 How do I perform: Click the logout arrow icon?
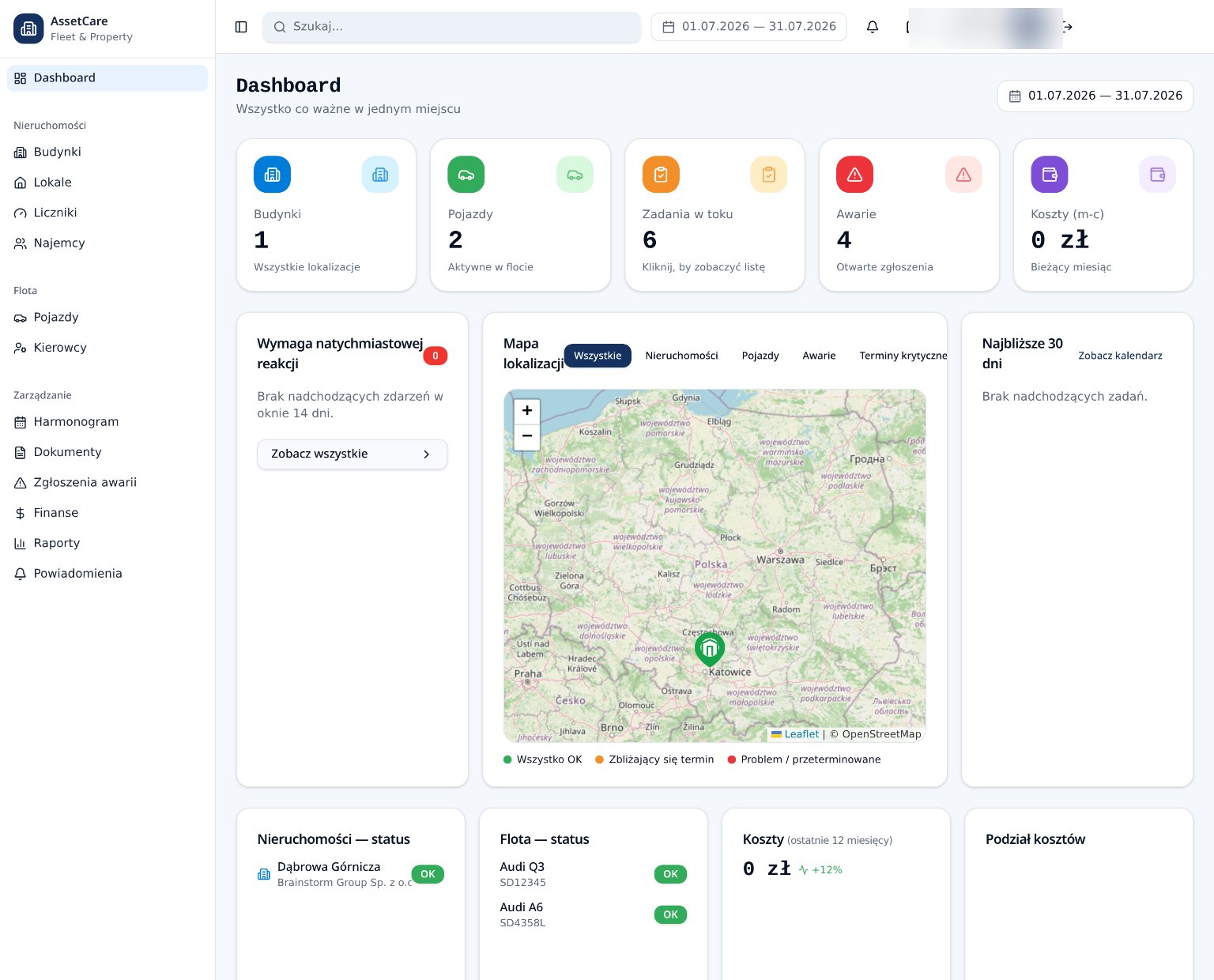coord(1068,27)
